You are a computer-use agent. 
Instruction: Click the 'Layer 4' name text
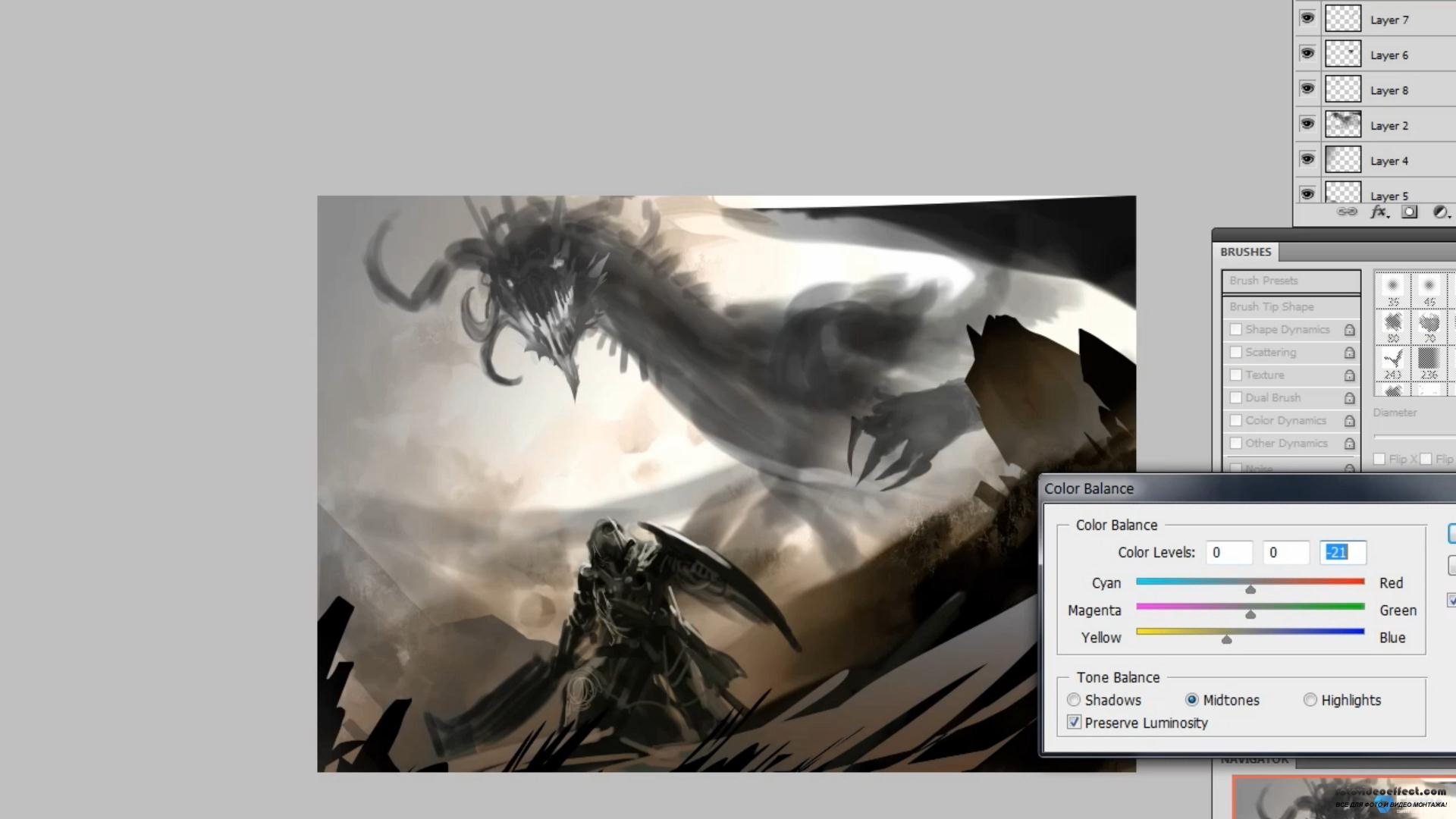coord(1389,161)
